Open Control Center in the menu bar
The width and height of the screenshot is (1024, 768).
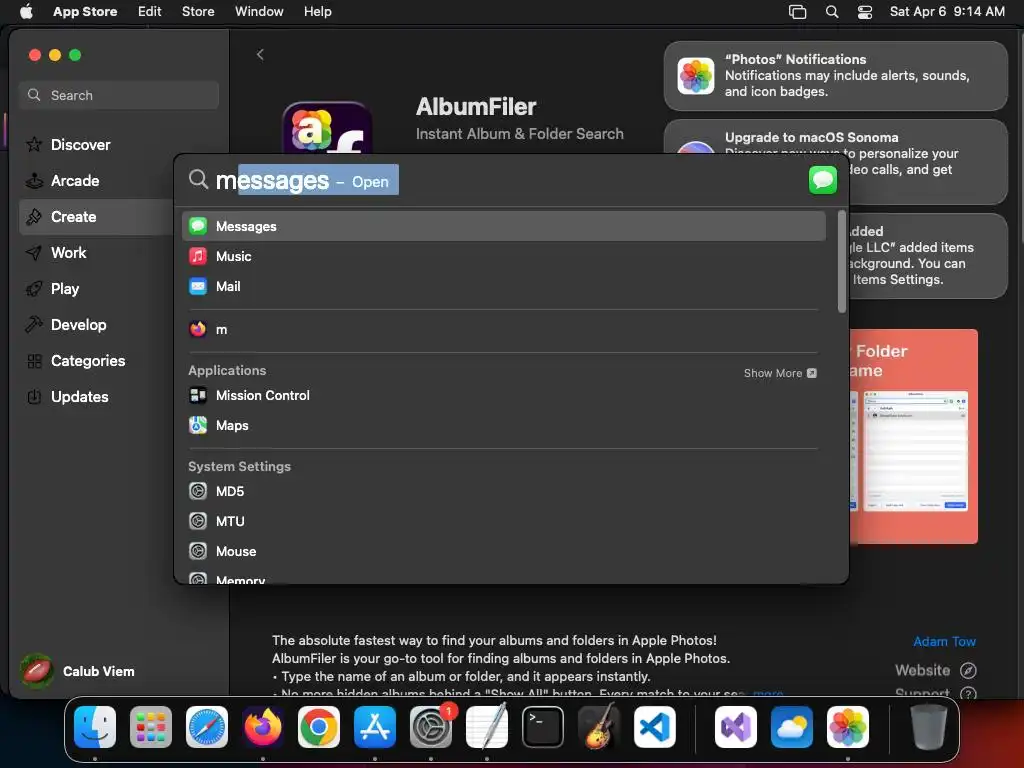coord(865,12)
